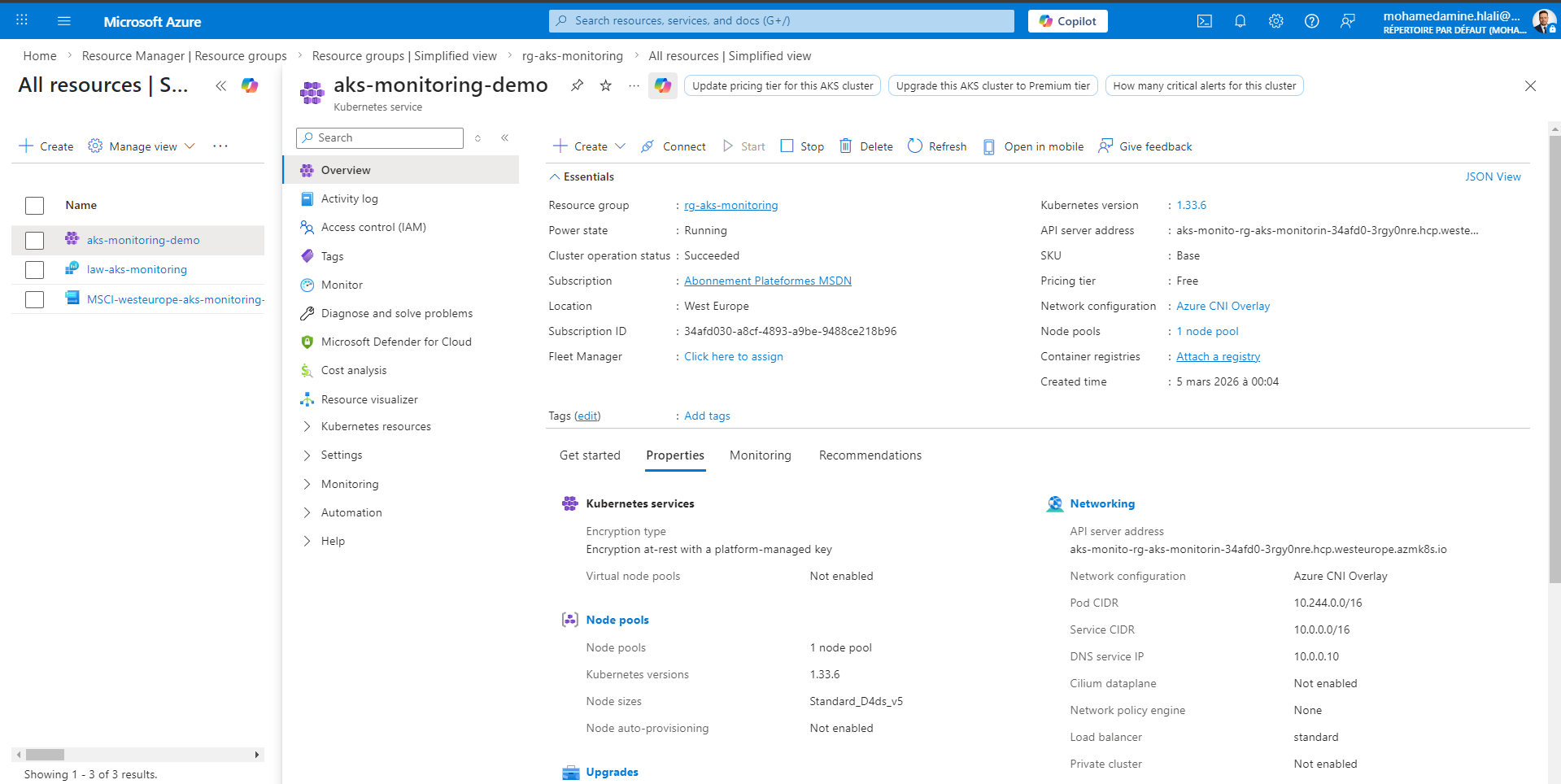Click the Copilot button in the top bar
Viewport: 1561px width, 784px height.
point(1066,20)
